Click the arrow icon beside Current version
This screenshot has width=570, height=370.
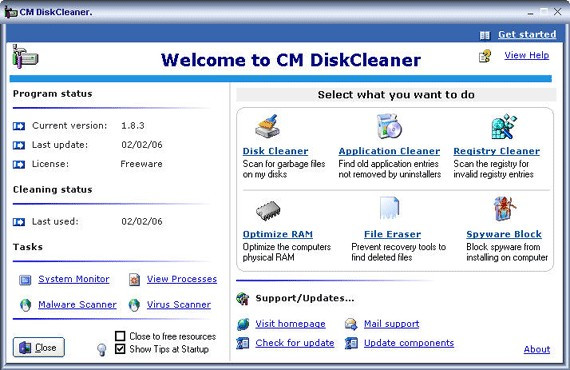coord(19,126)
